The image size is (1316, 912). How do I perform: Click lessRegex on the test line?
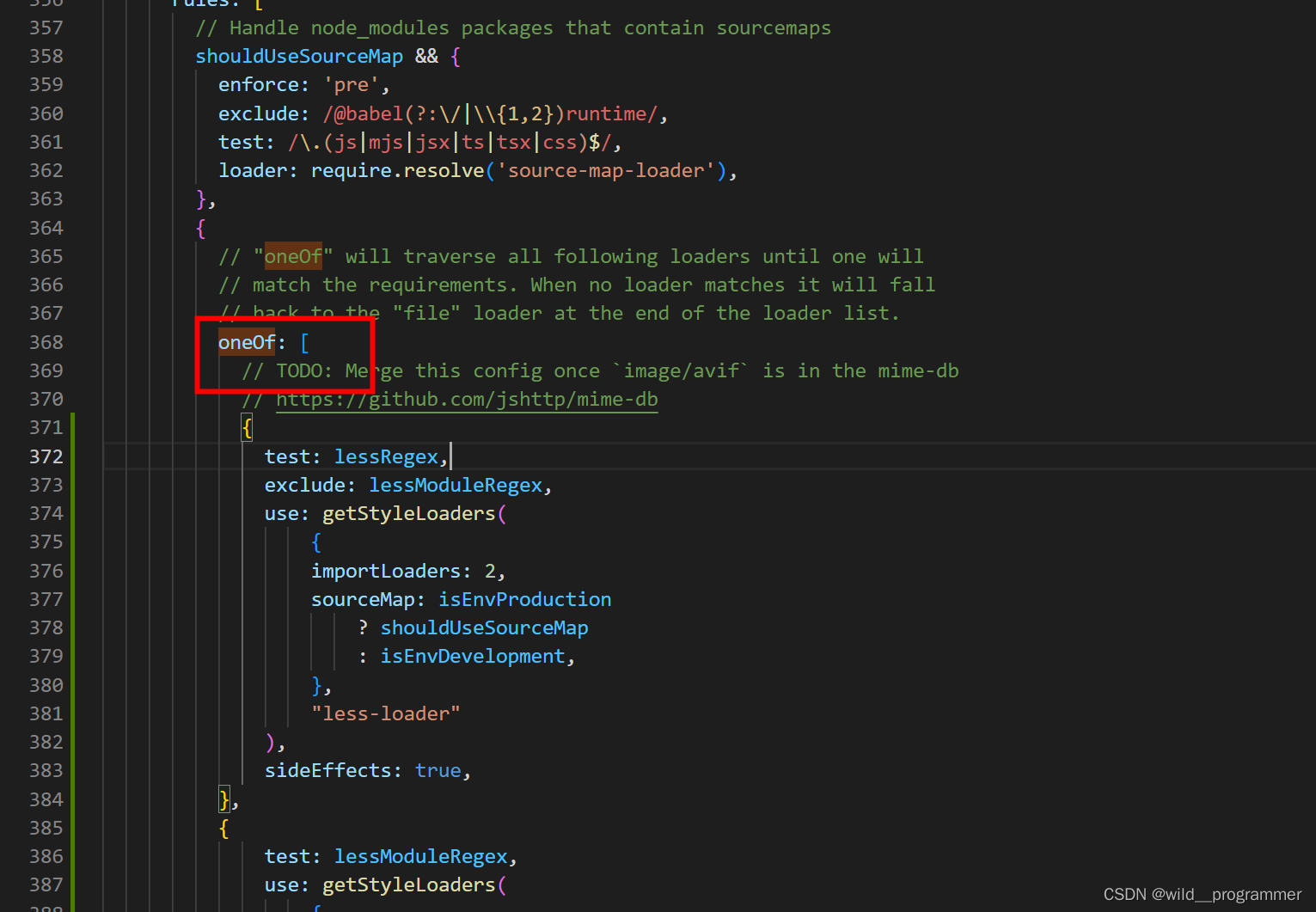point(386,456)
